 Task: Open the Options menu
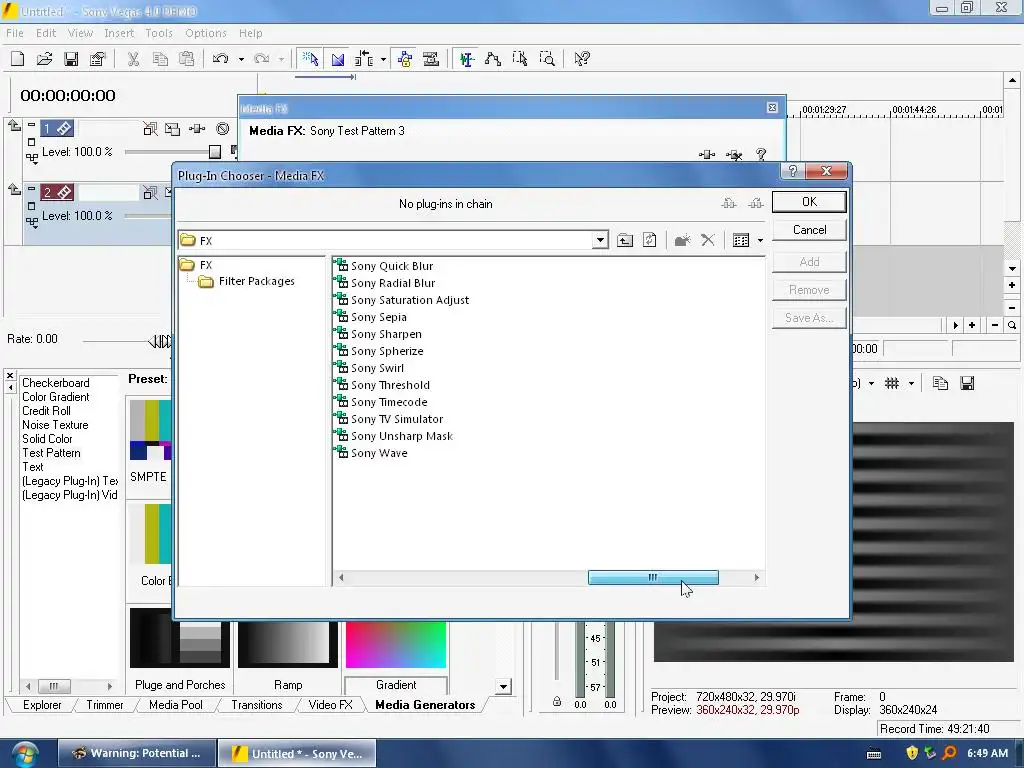[x=206, y=33]
